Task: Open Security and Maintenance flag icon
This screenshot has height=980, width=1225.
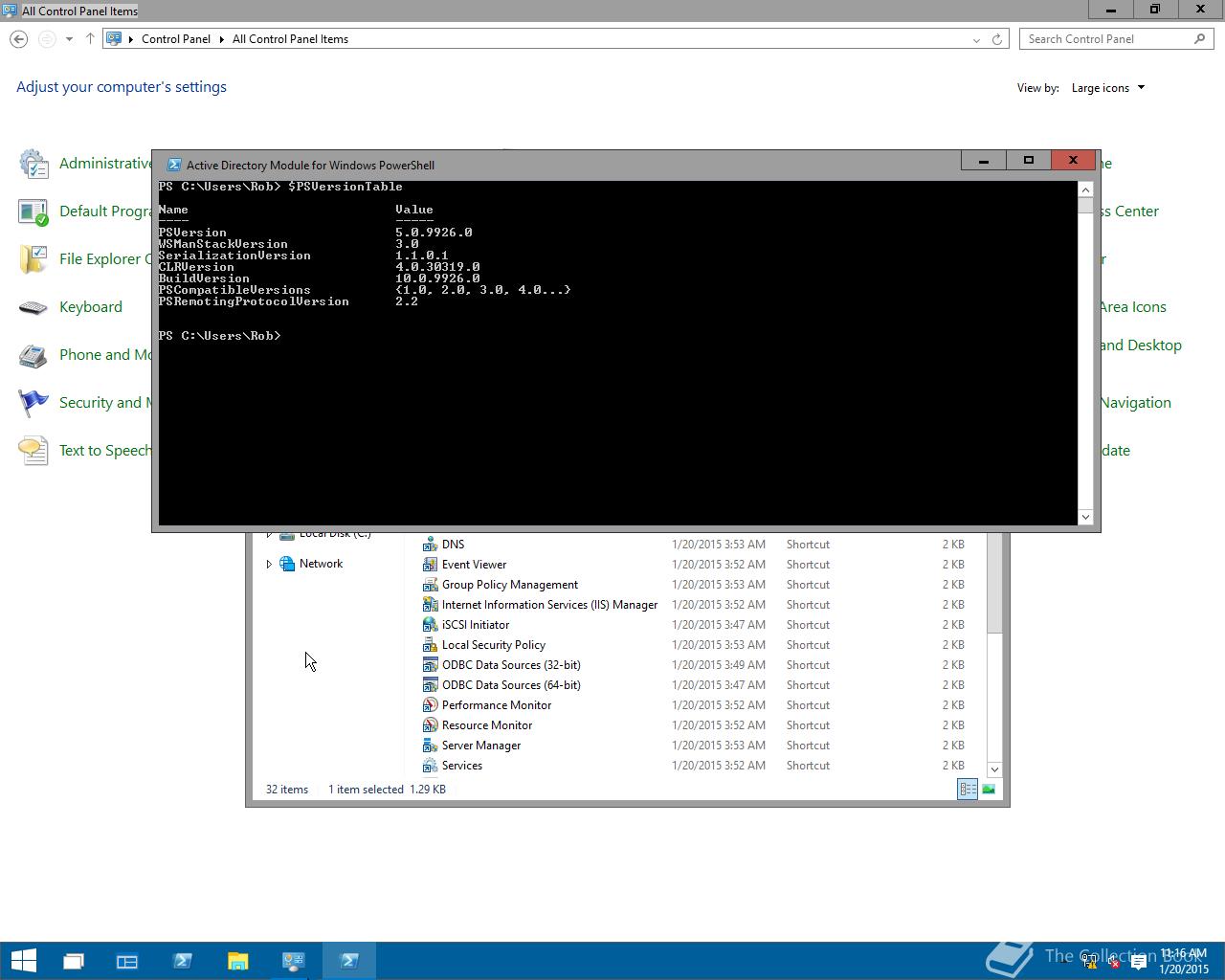Action: (x=33, y=403)
